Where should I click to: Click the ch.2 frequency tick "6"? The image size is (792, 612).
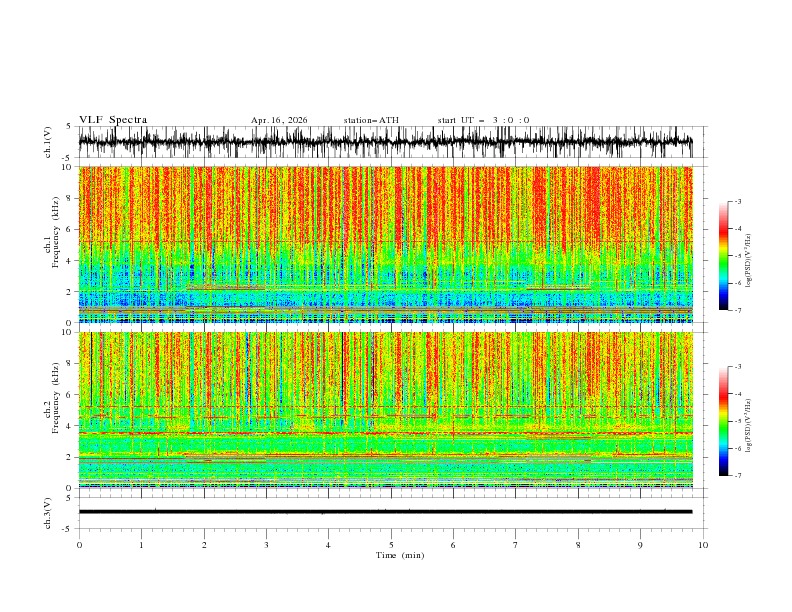click(71, 395)
